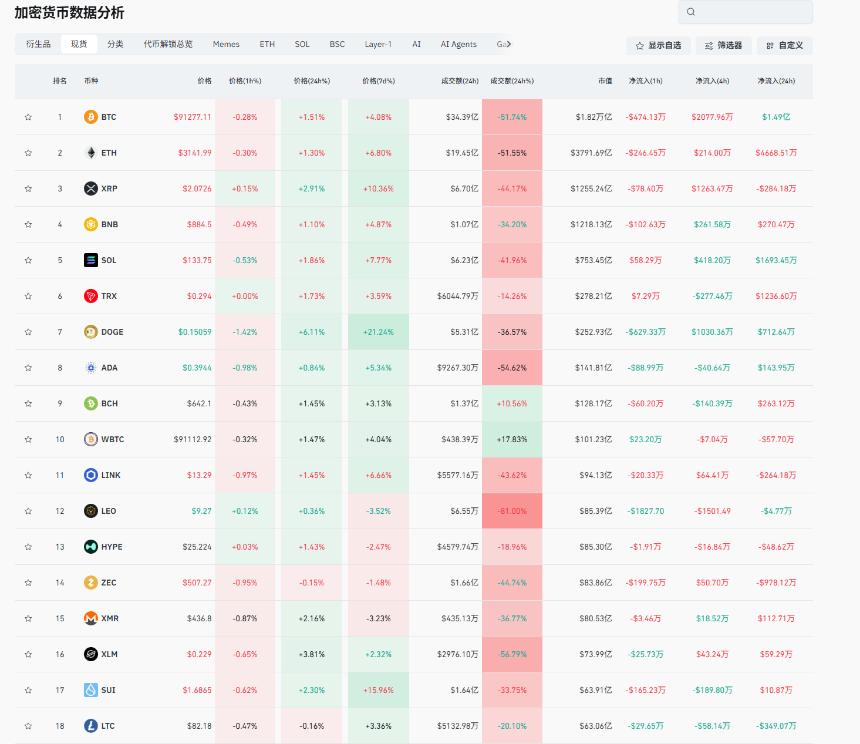The height and width of the screenshot is (744, 860).
Task: Switch to the AI Agents tab
Action: (459, 44)
